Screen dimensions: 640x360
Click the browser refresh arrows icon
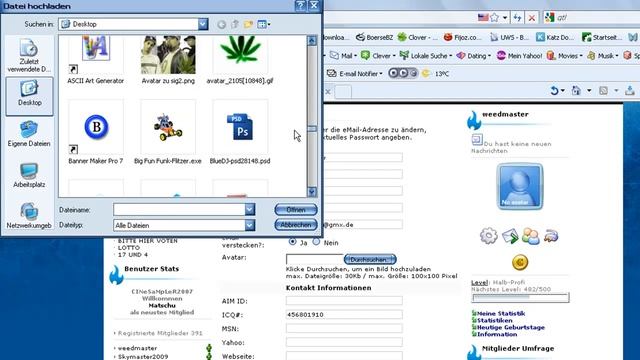[517, 18]
